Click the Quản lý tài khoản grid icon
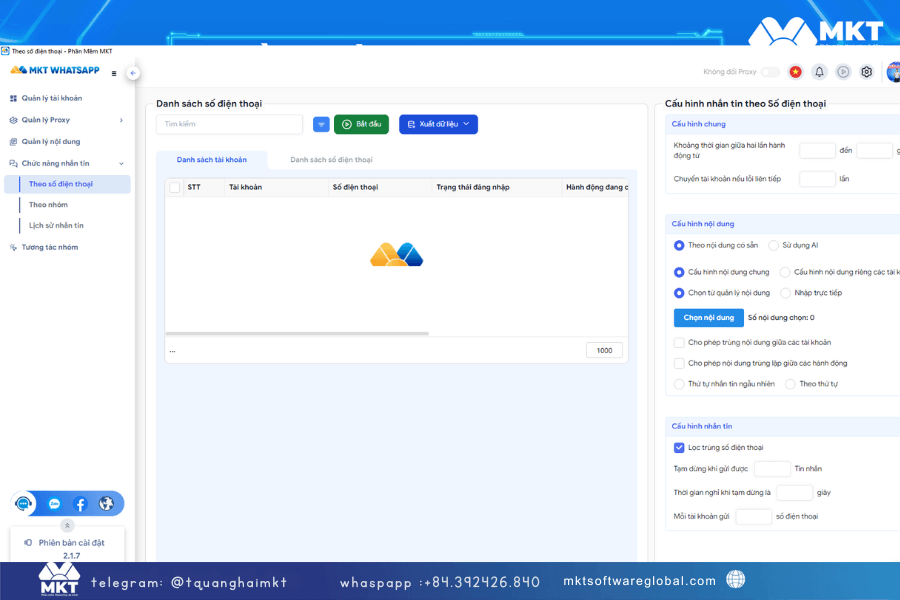Viewport: 900px width, 600px height. point(13,98)
